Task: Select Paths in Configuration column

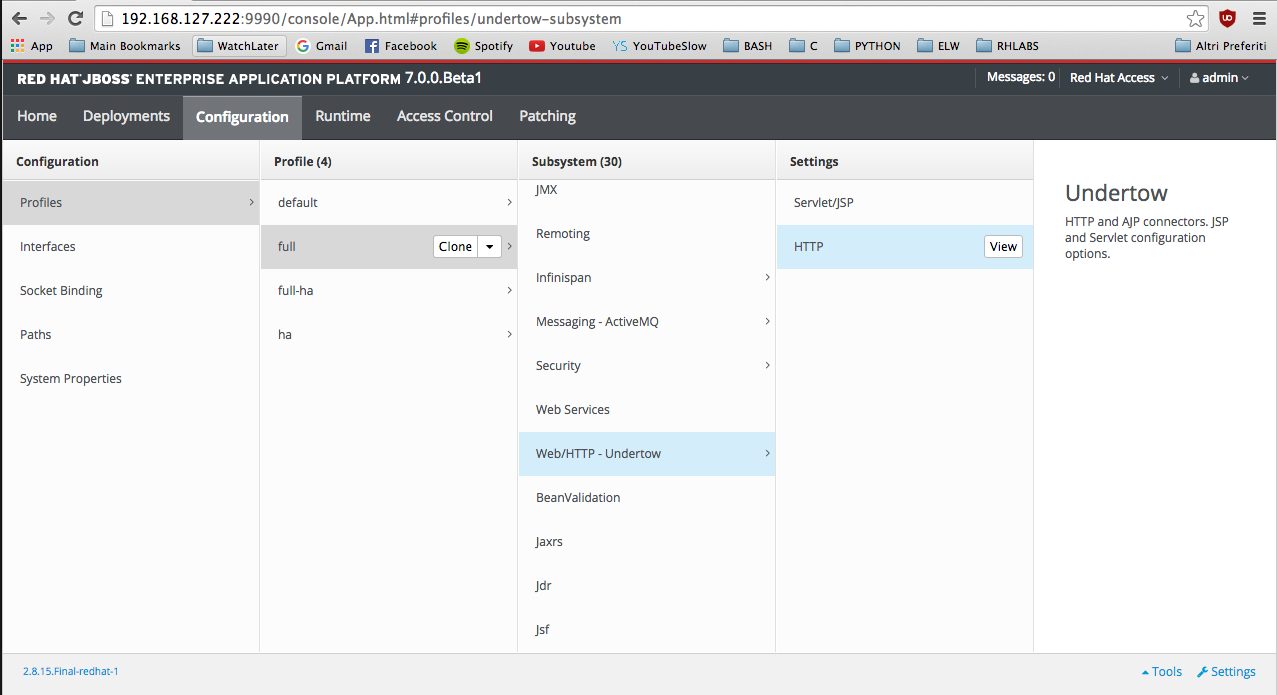Action: (130, 335)
